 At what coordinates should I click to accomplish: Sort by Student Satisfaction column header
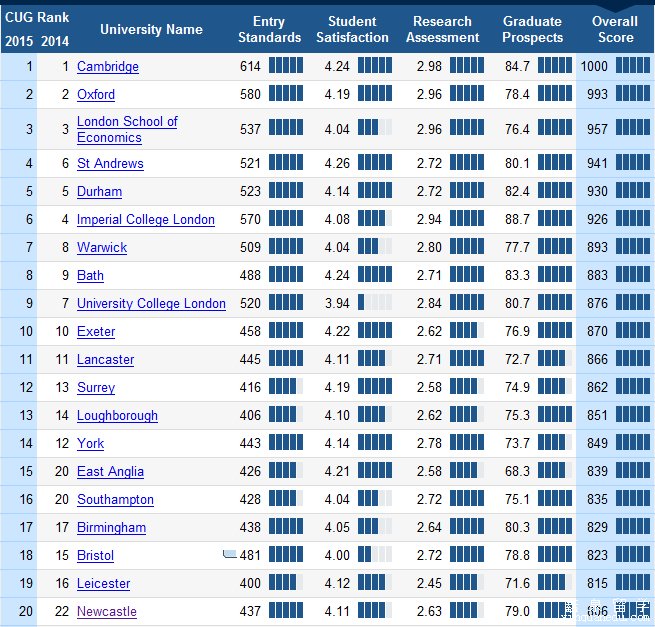352,29
